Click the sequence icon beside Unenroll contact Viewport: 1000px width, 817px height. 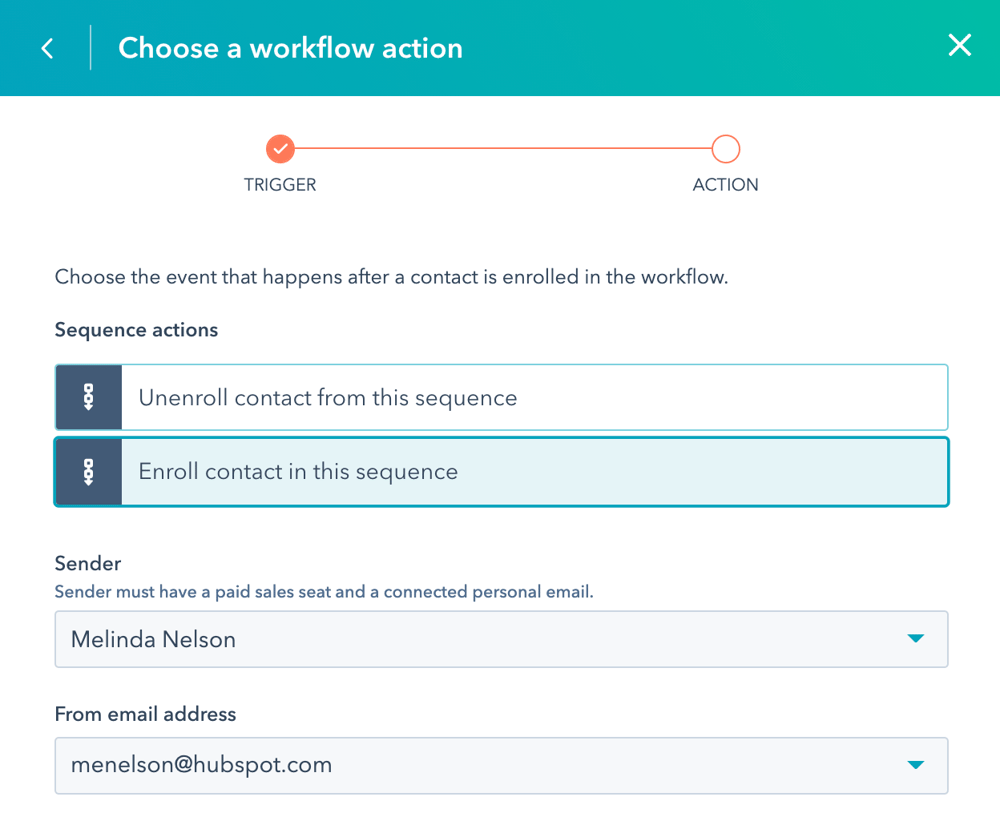89,397
